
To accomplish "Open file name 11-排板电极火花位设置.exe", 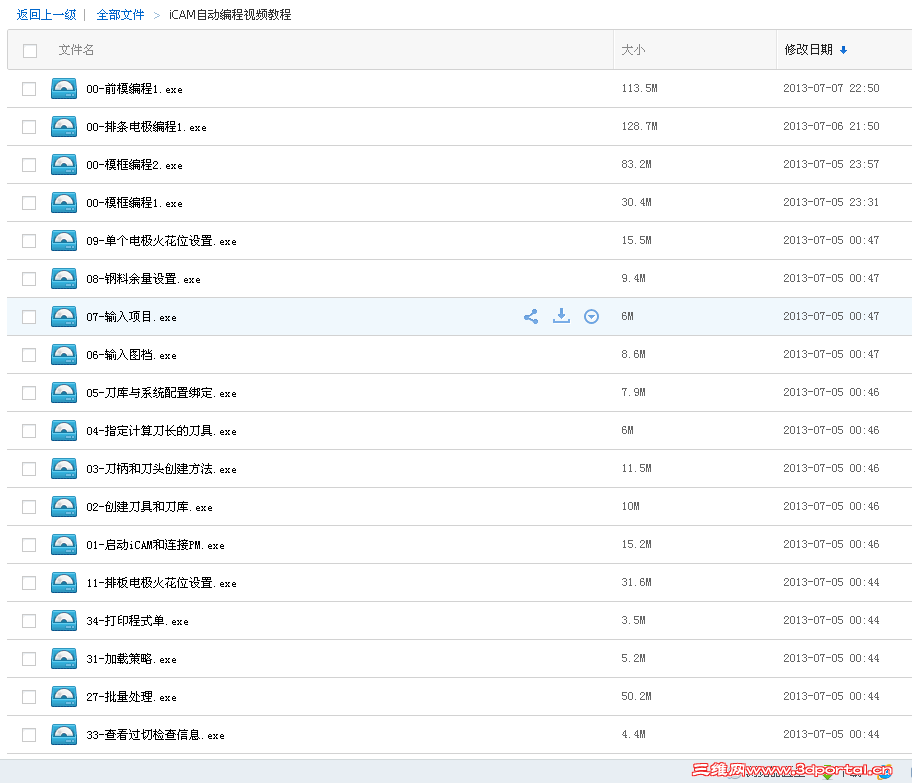I will (161, 583).
